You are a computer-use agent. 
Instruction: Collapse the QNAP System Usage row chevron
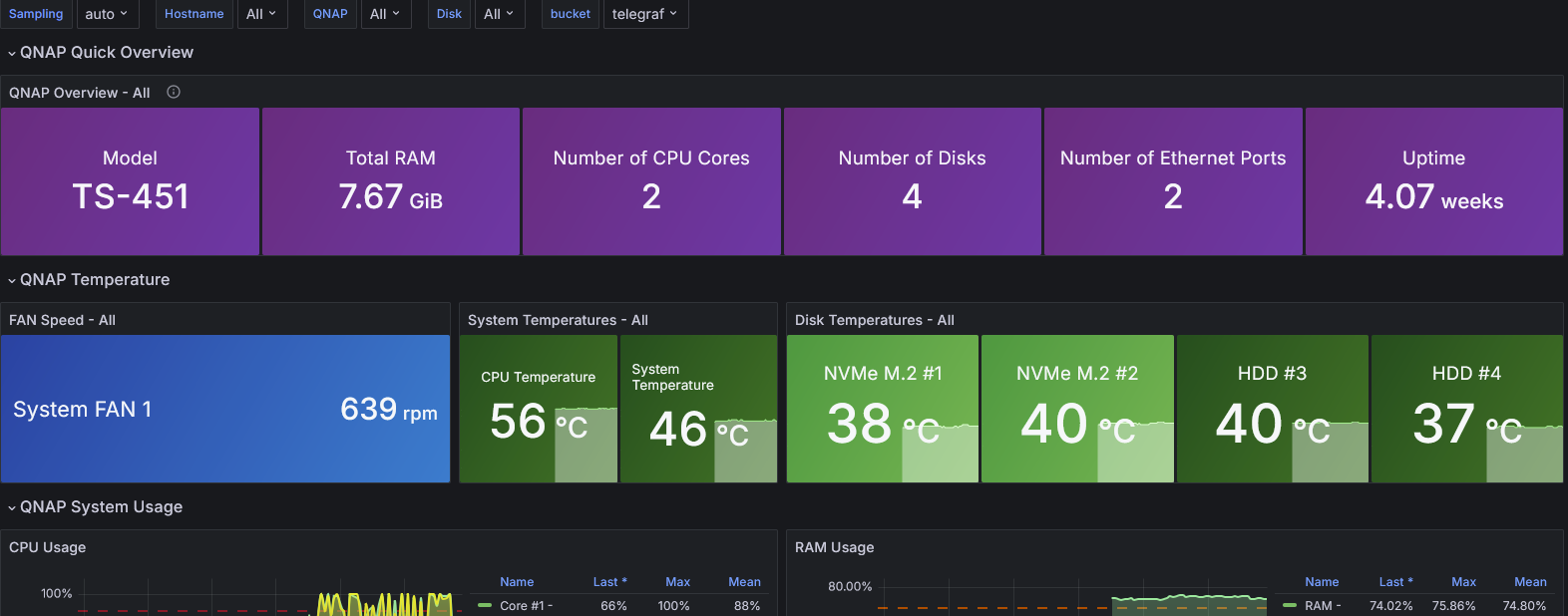12,507
